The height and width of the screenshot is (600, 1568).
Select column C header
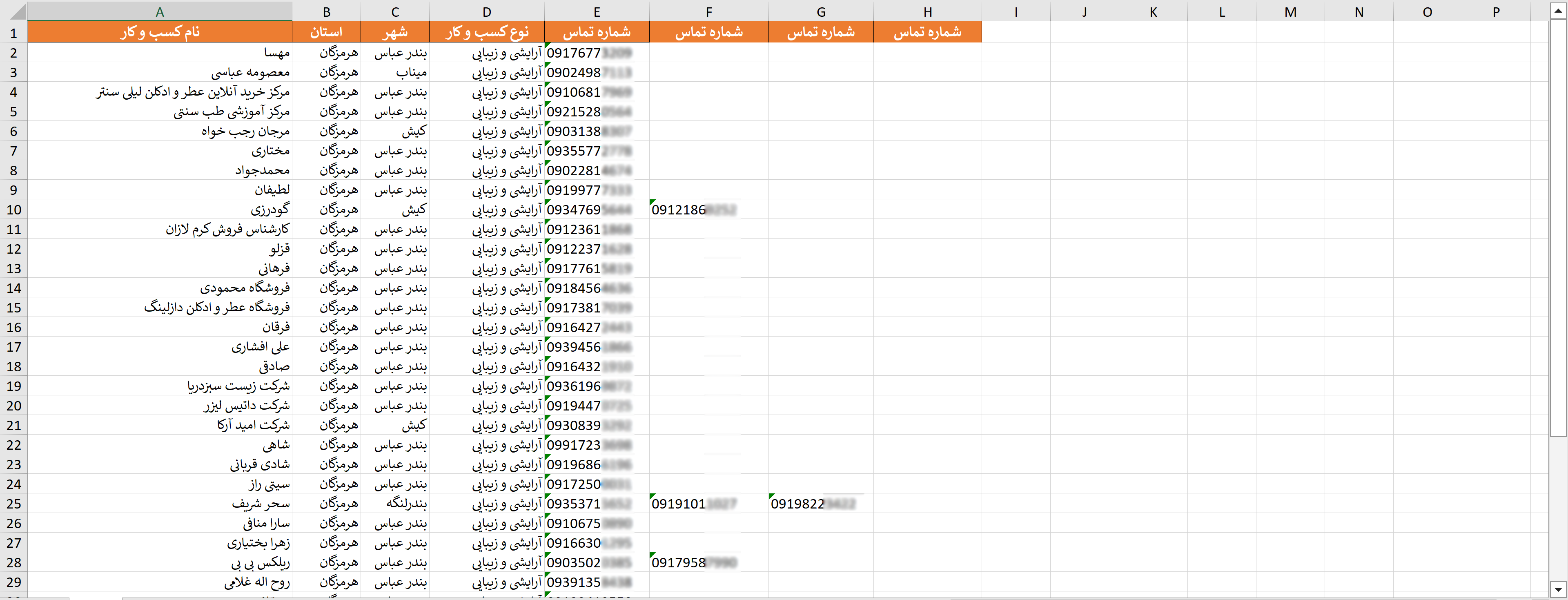point(395,11)
